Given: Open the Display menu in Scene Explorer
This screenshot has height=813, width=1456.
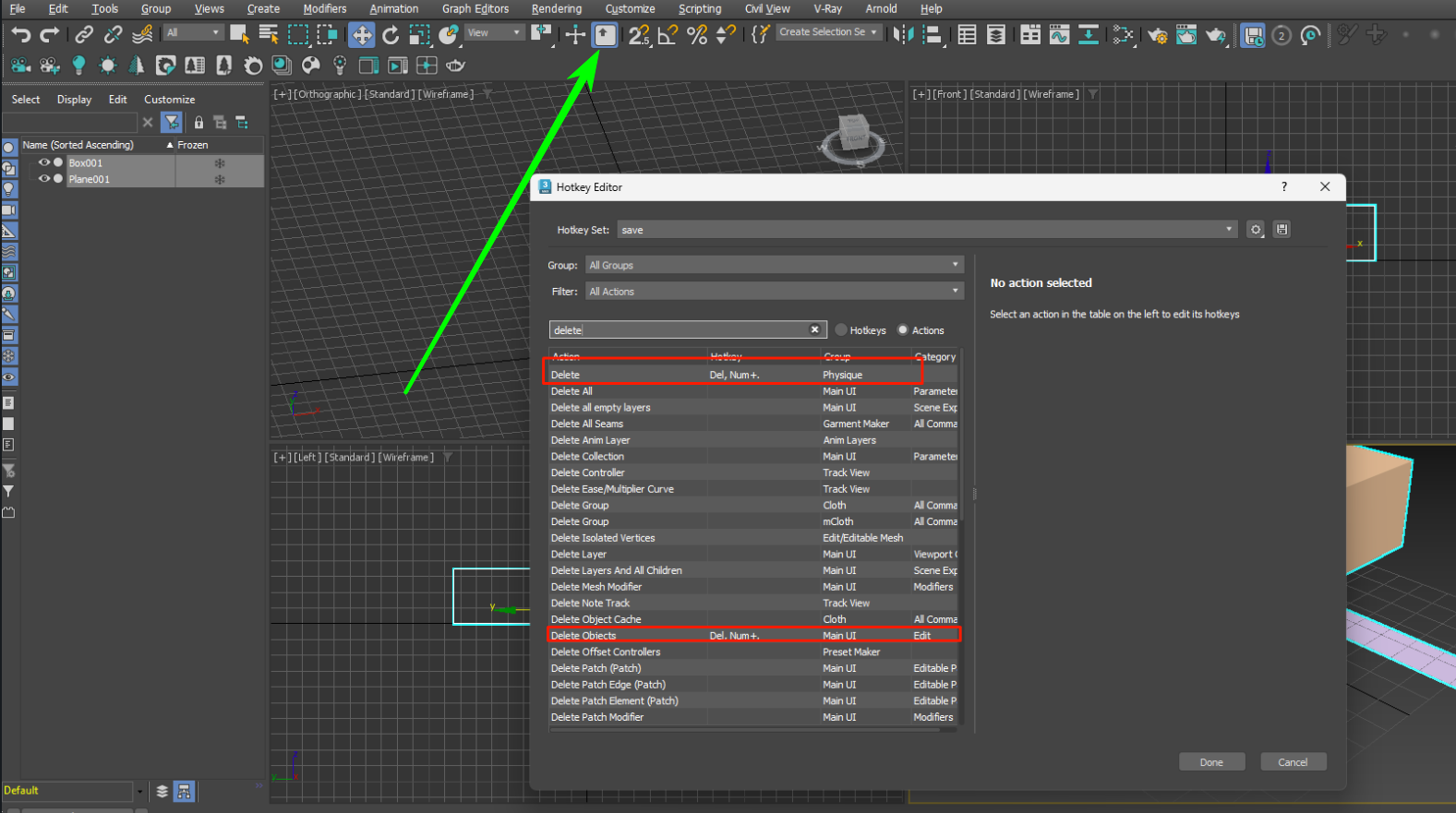Looking at the screenshot, I should 74,100.
